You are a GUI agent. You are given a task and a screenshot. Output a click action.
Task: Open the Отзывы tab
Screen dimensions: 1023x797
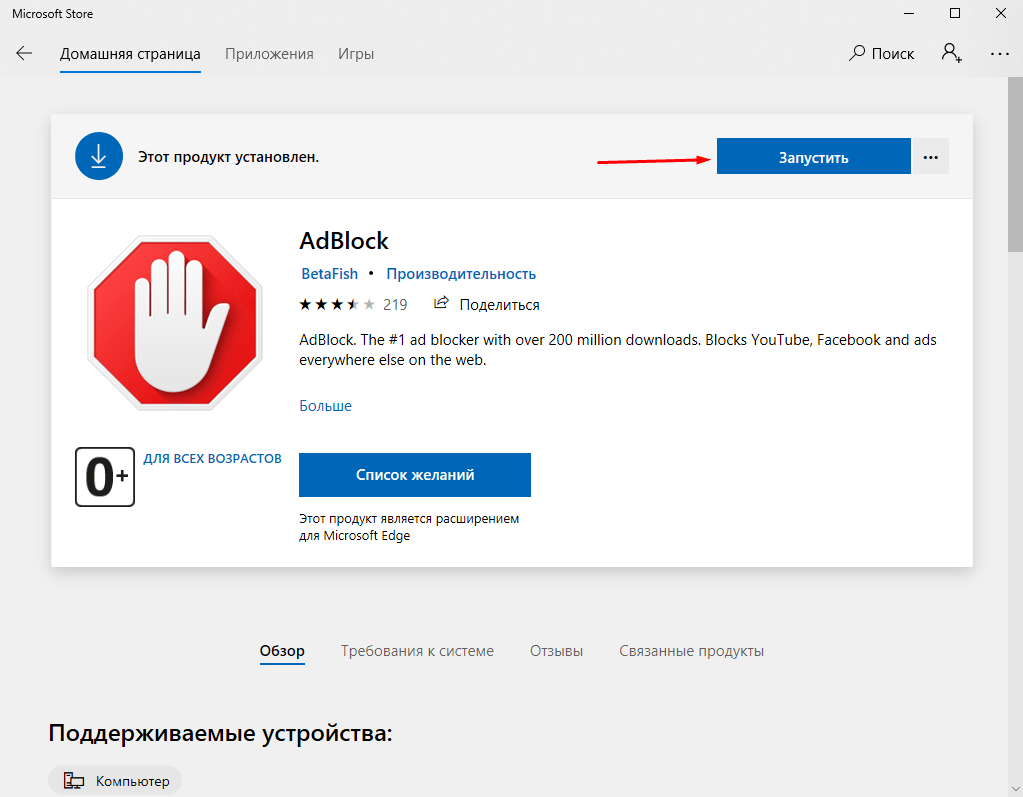tap(557, 651)
